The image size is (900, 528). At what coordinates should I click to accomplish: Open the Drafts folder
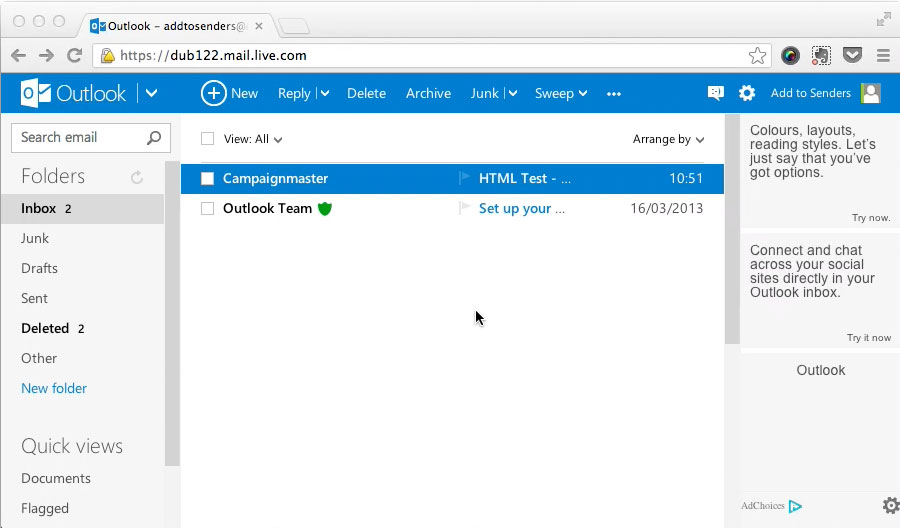pyautogui.click(x=39, y=268)
